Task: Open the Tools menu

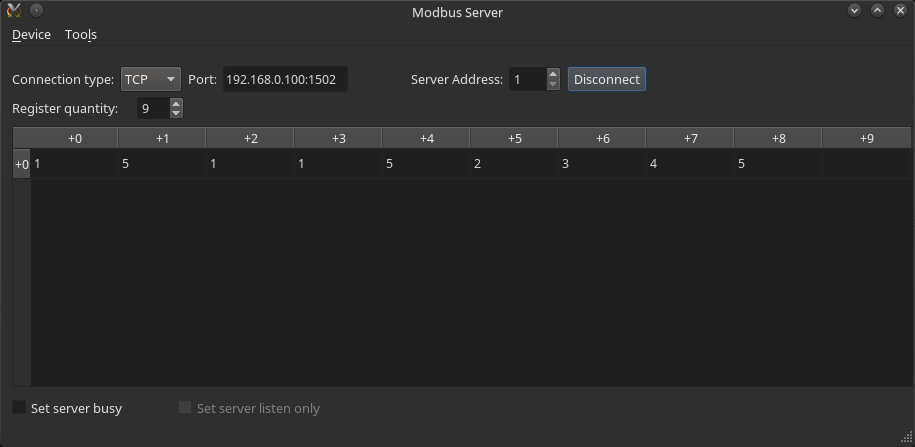Action: click(x=81, y=34)
